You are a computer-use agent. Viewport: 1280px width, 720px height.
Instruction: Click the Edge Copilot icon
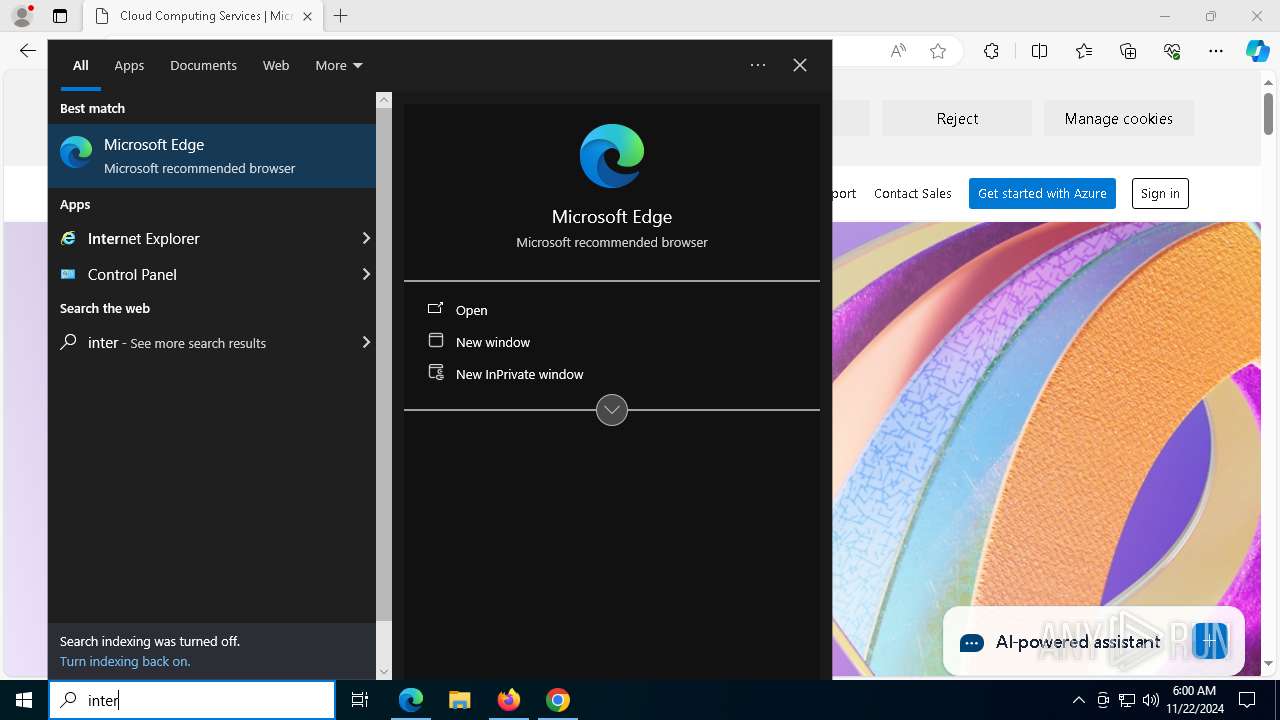[1257, 51]
